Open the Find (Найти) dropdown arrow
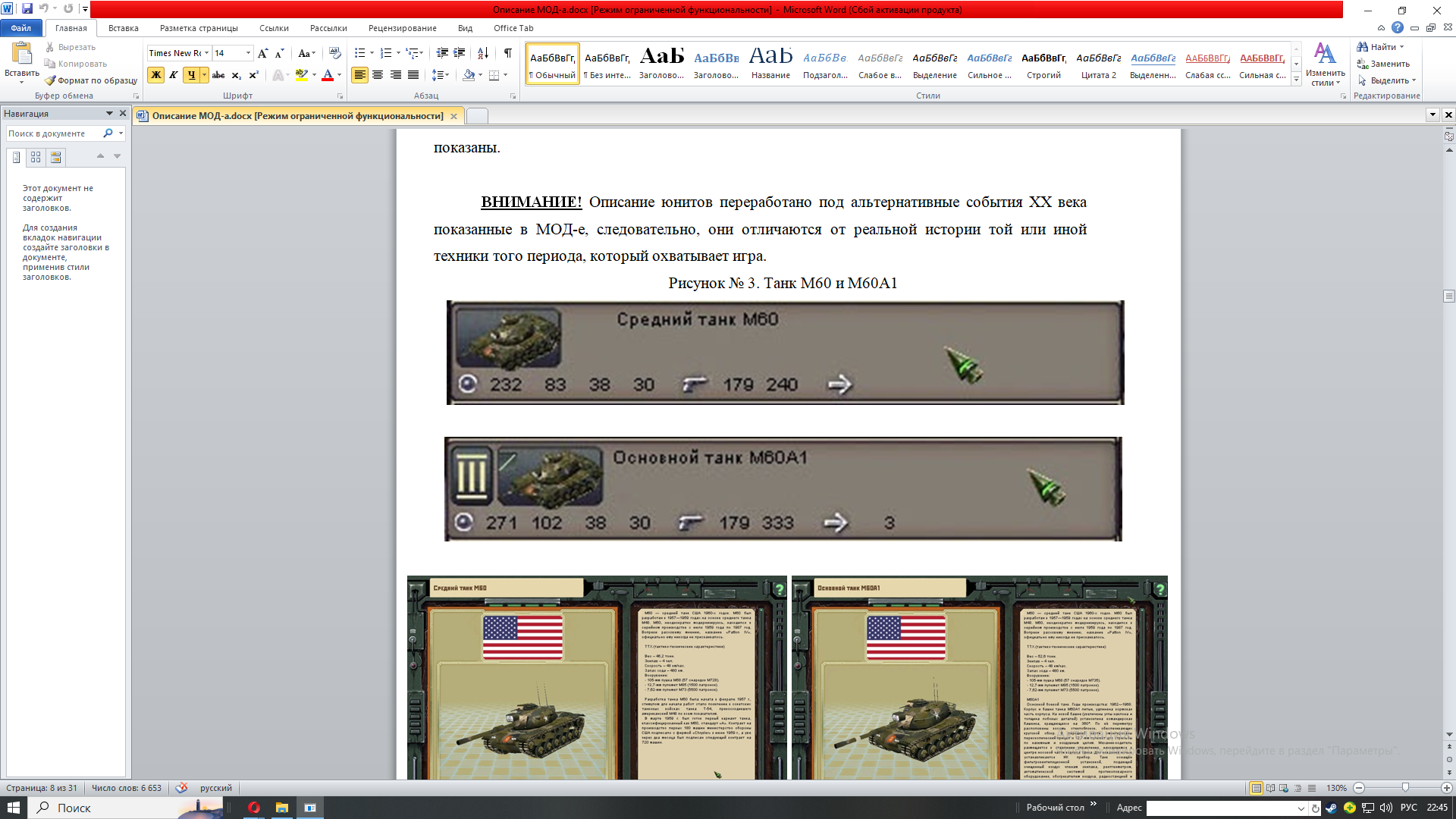This screenshot has width=1456, height=819. click(1401, 47)
